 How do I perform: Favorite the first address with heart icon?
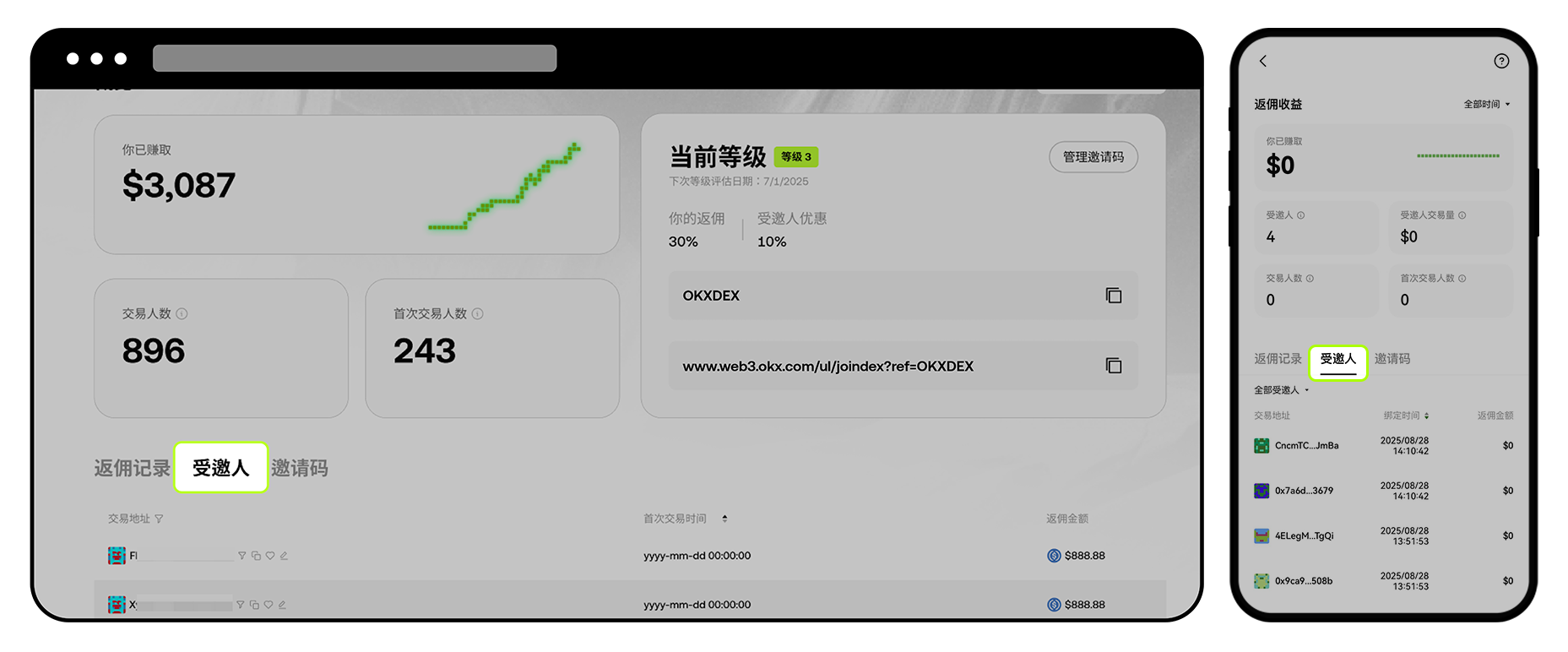tap(270, 556)
